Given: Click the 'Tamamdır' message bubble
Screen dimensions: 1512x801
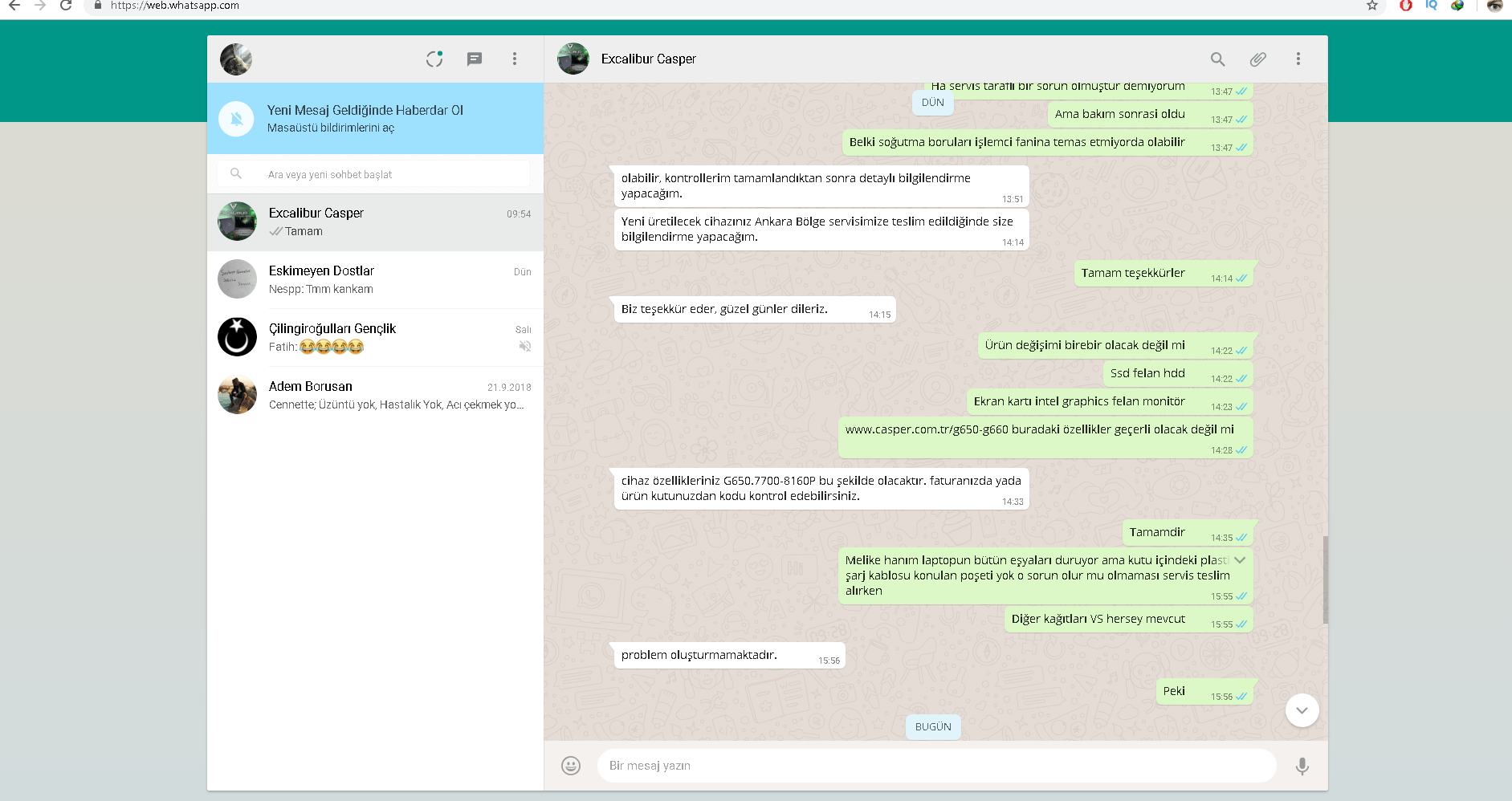Looking at the screenshot, I should [1188, 532].
